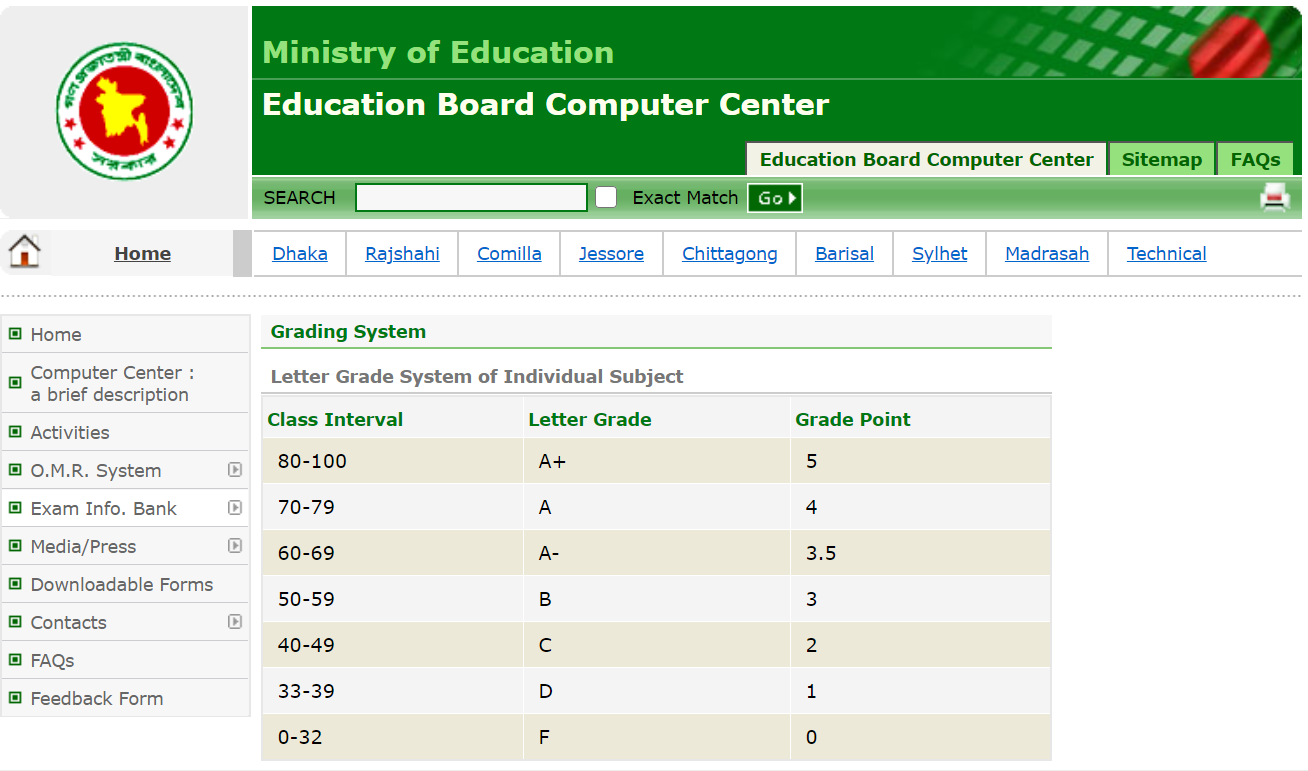Select Home in the sidebar menu
This screenshot has width=1308, height=771.
[125, 334]
